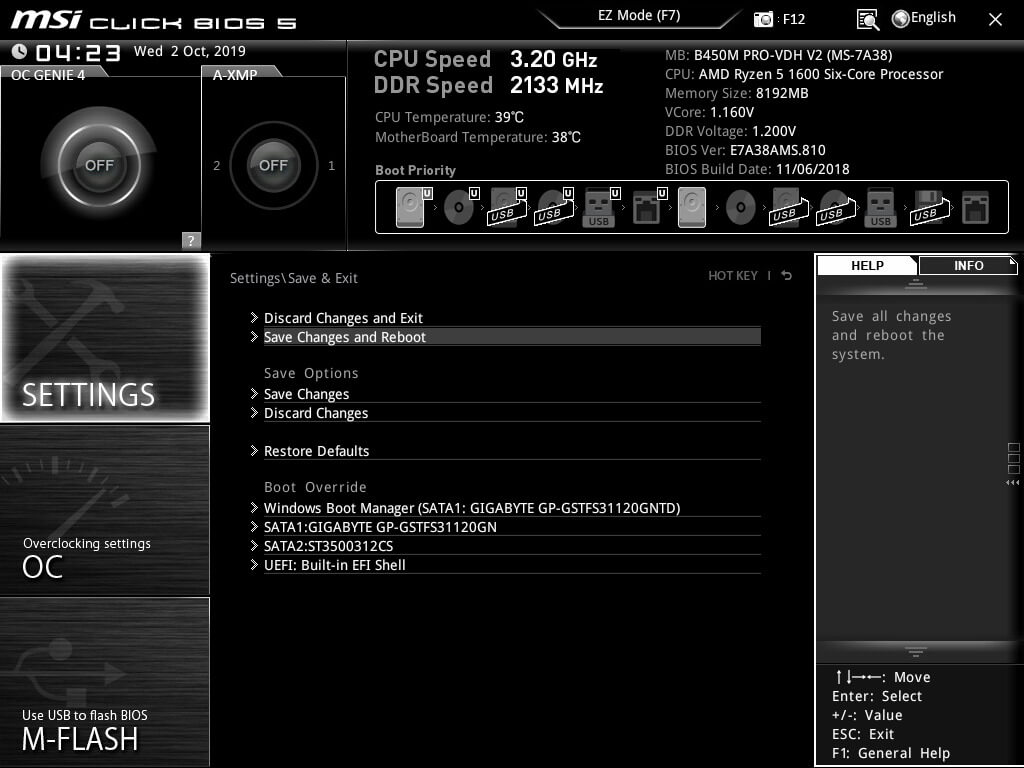Screen dimensions: 1024x768
Task: Click the B450M PRO-VDH V2 motherboard name
Action: tap(793, 55)
